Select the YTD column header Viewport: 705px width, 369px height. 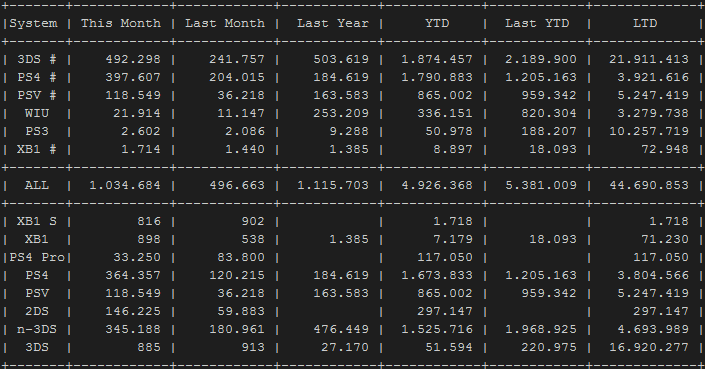click(437, 23)
